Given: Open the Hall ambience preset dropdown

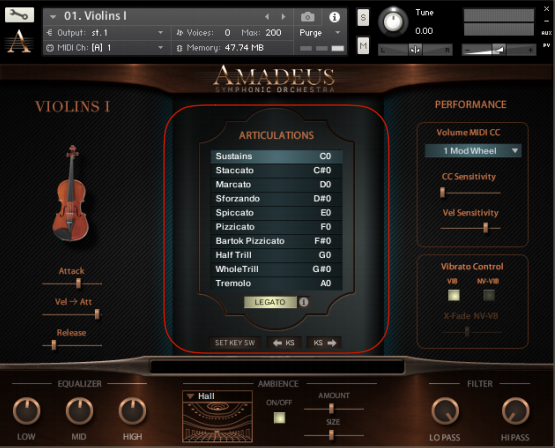Looking at the screenshot, I should [x=217, y=396].
